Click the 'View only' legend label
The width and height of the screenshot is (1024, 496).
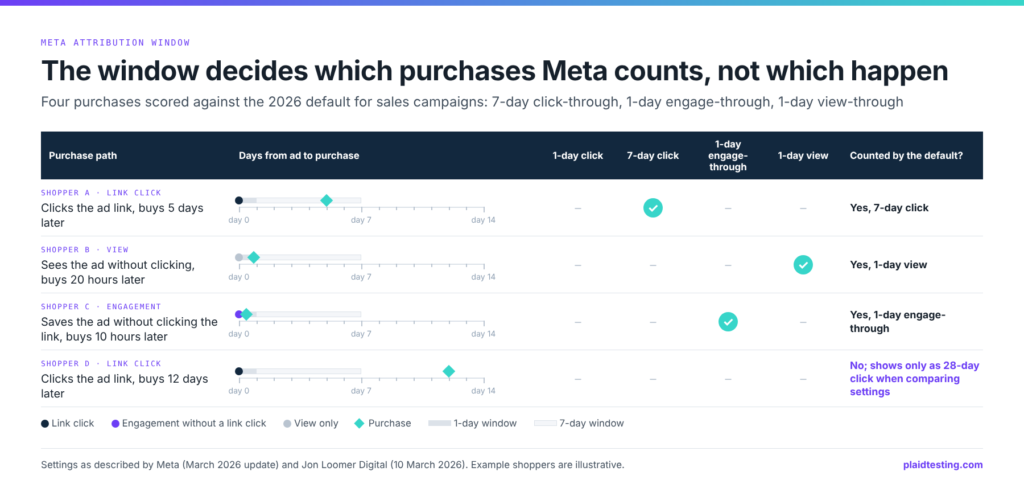coord(316,424)
